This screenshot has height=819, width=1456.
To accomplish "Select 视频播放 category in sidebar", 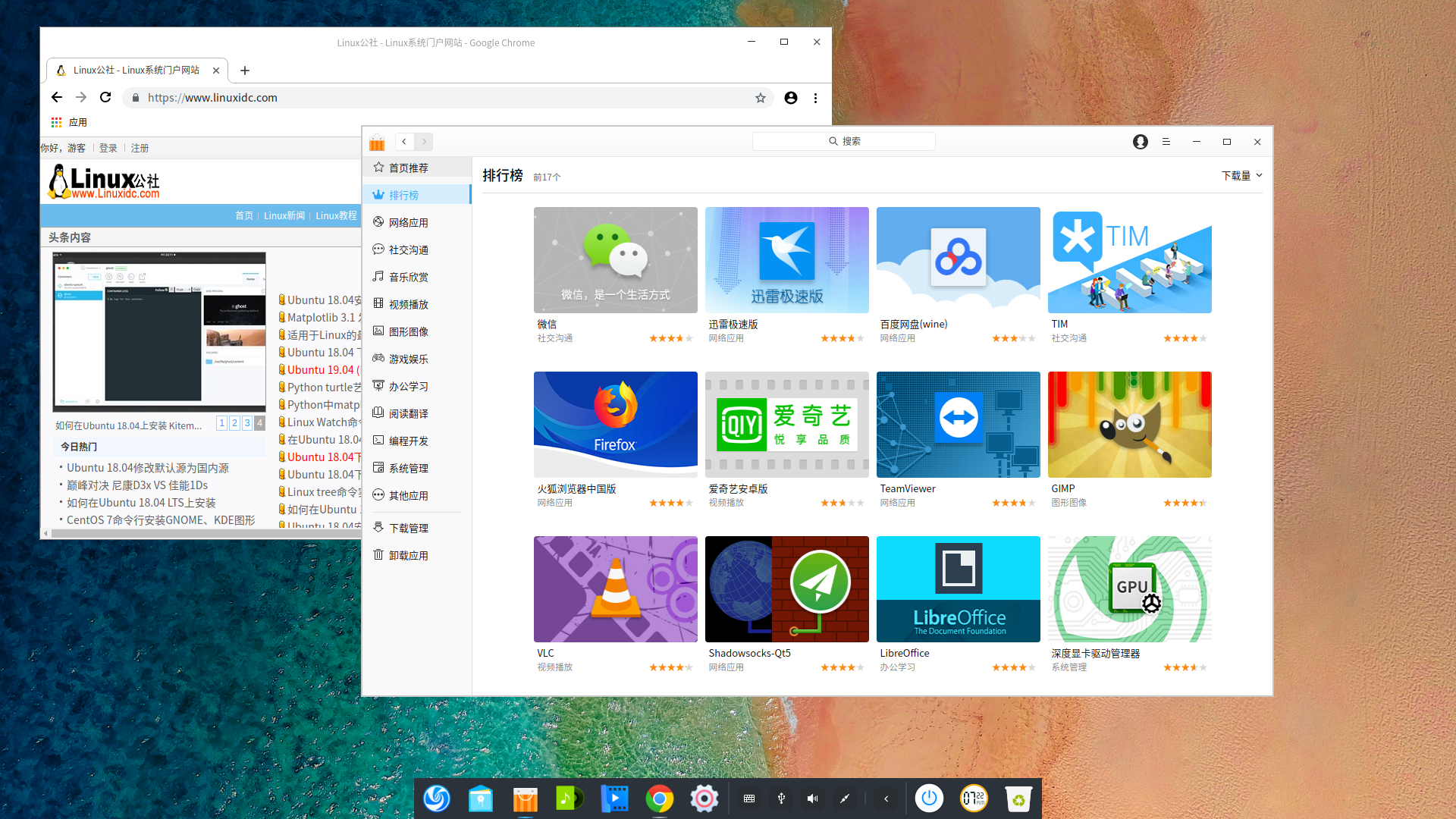I will [416, 304].
